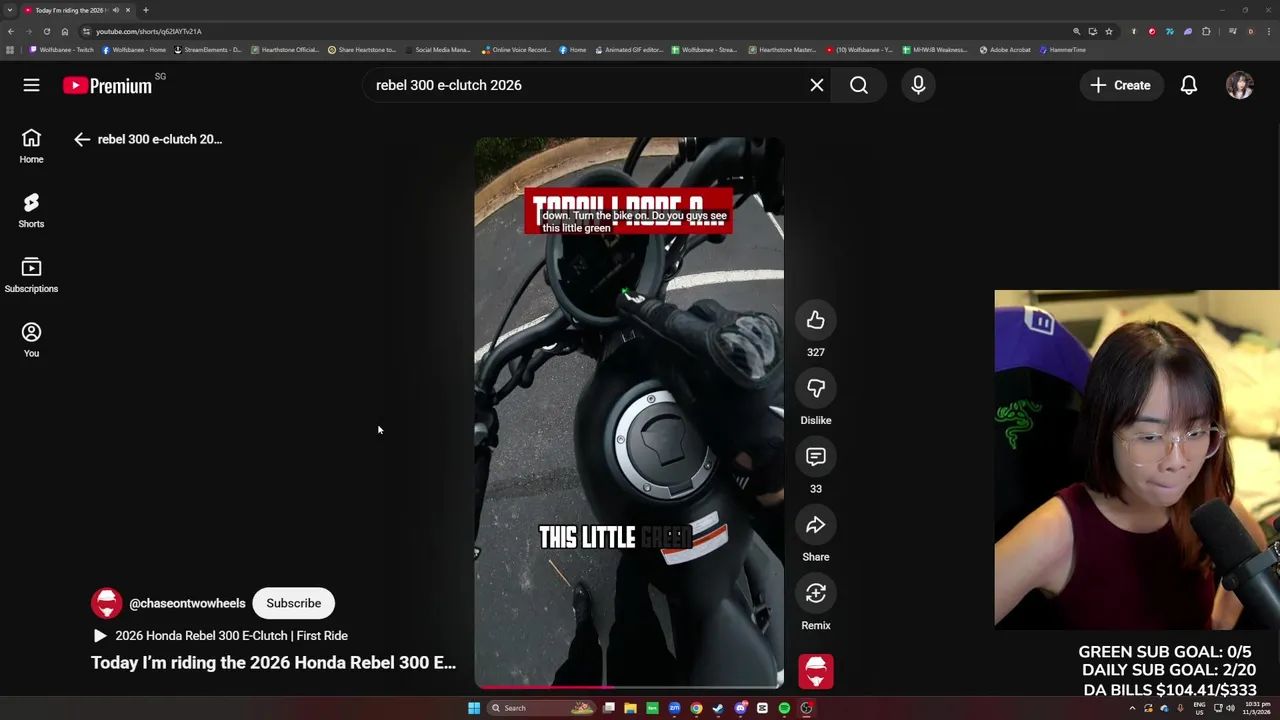Open the Social Media Mana... bookmark

click(x=437, y=50)
